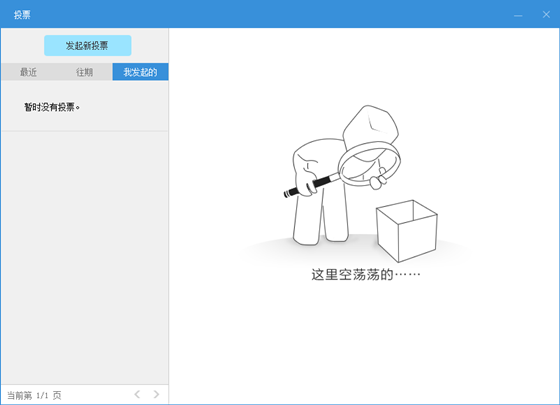The width and height of the screenshot is (560, 405).
Task: Click the 当前第 1/1 页 page indicator
Action: [x=34, y=395]
